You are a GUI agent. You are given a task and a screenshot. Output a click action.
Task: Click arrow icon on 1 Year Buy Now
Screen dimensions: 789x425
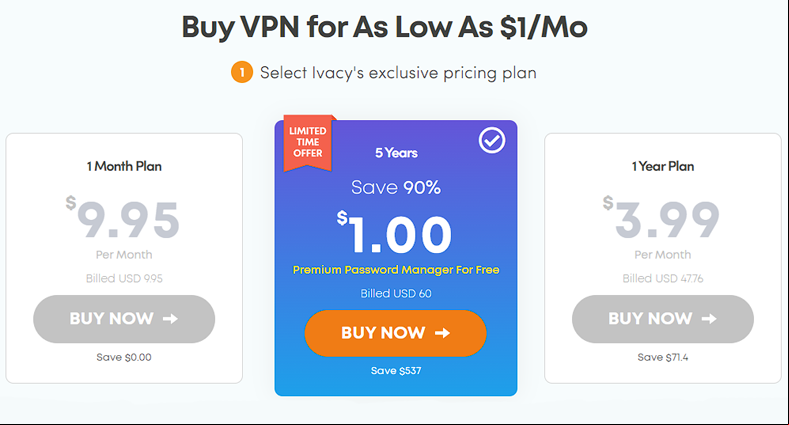[709, 319]
